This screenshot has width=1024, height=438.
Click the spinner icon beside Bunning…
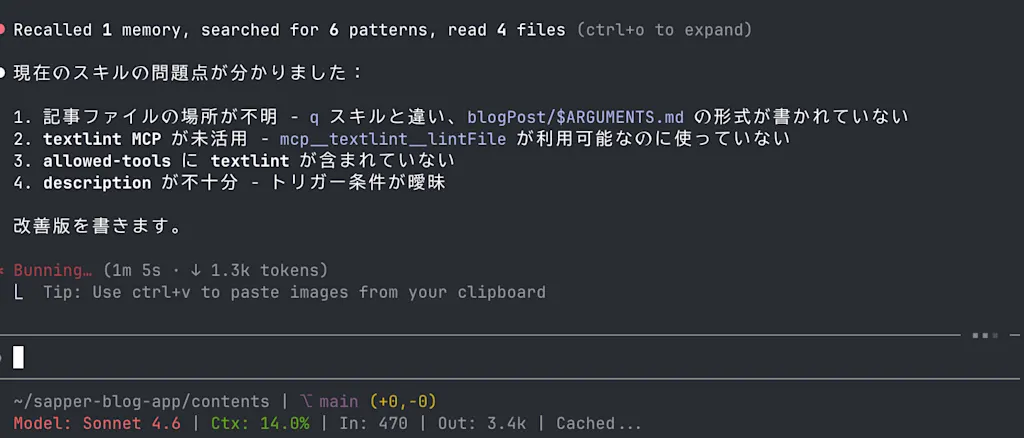(2, 270)
